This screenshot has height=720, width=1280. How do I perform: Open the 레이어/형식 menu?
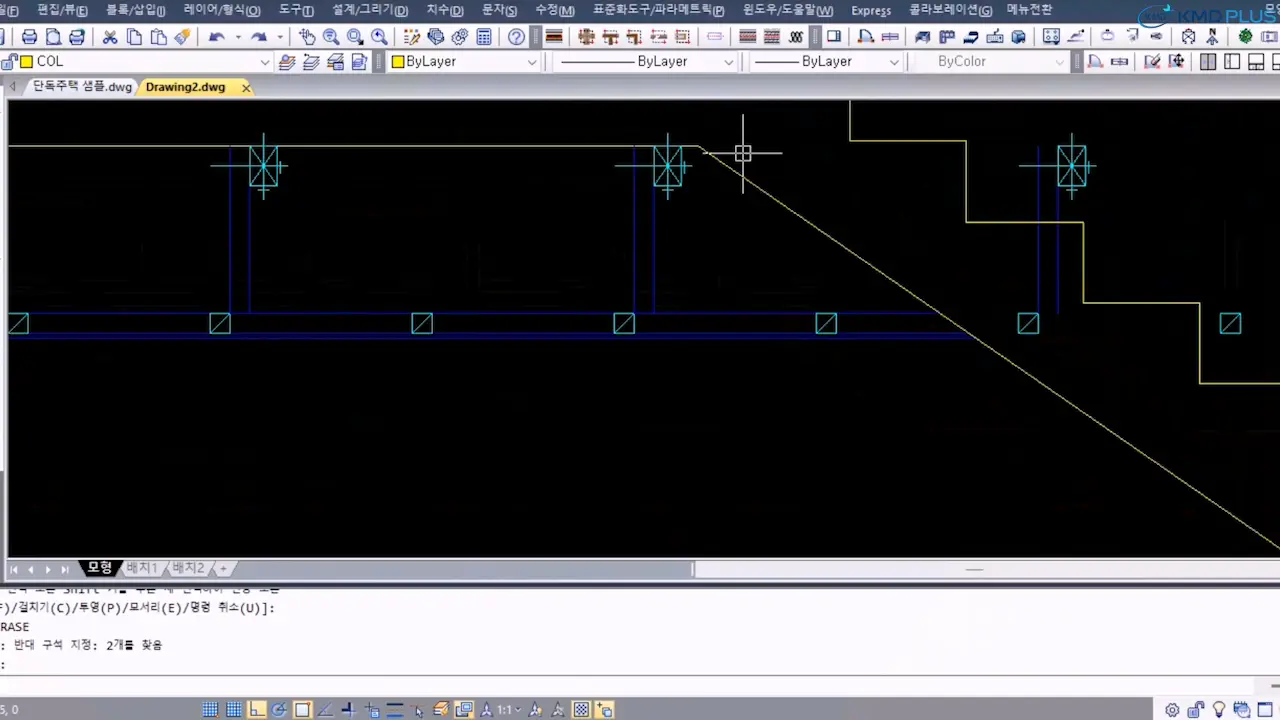pyautogui.click(x=222, y=10)
